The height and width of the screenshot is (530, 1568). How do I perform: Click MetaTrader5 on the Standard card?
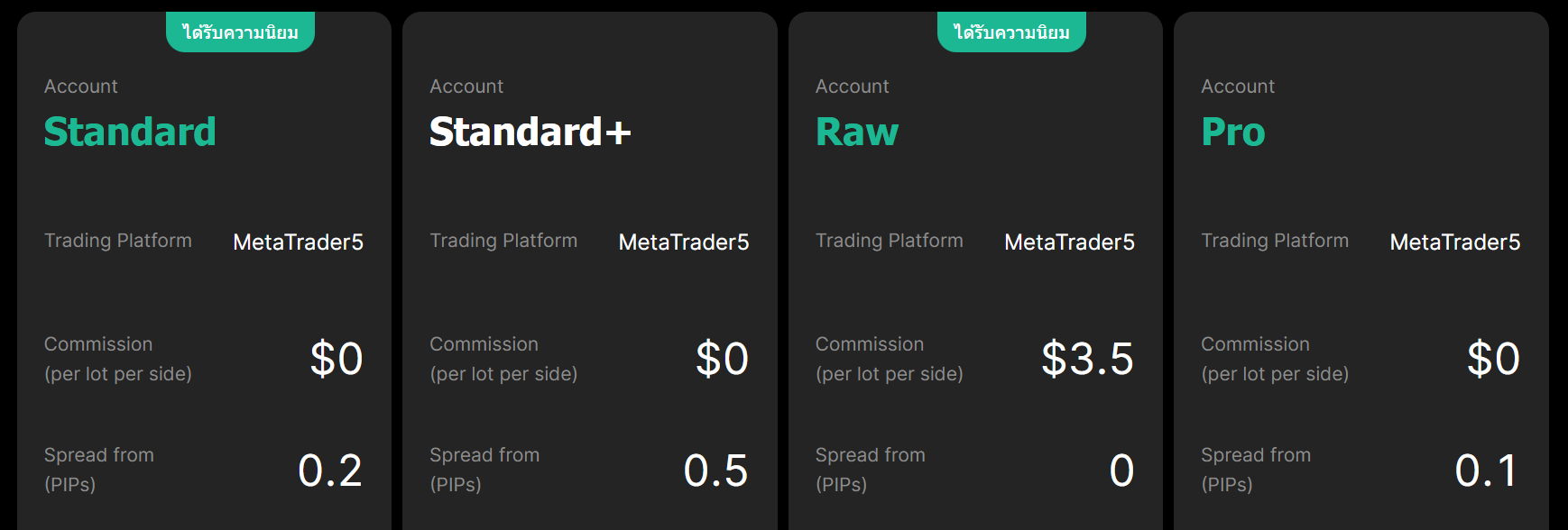(x=299, y=242)
